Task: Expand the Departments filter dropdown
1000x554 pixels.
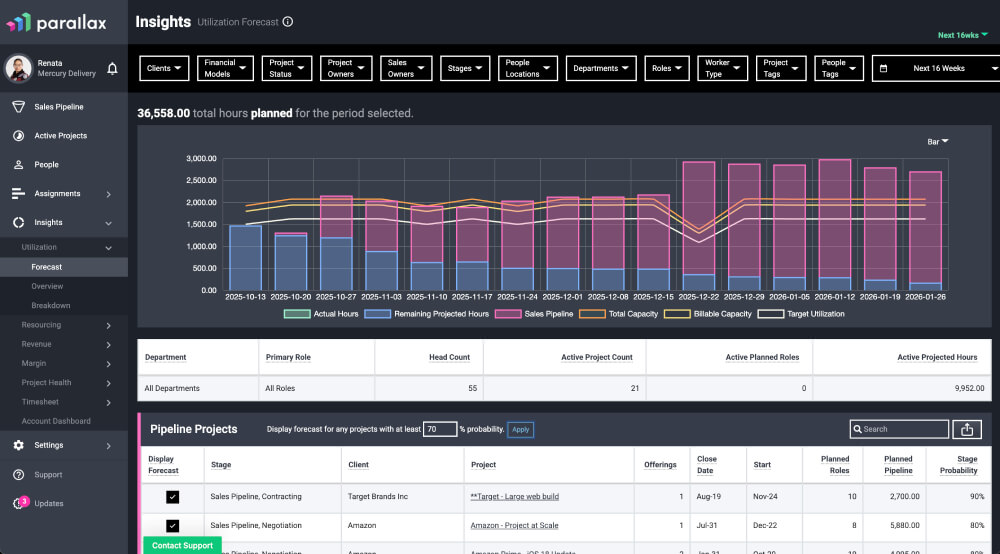Action: [601, 68]
